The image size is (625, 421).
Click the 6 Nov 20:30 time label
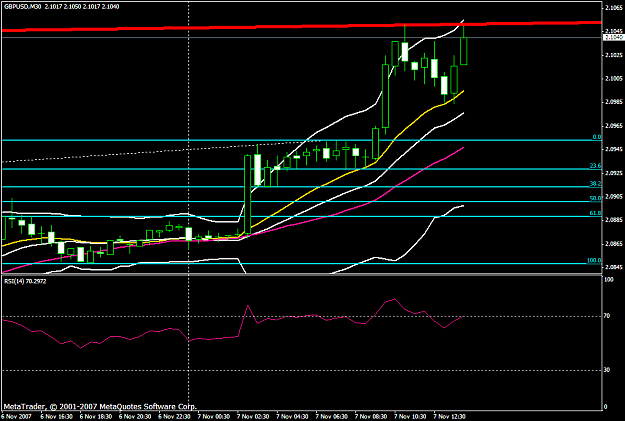tap(135, 417)
